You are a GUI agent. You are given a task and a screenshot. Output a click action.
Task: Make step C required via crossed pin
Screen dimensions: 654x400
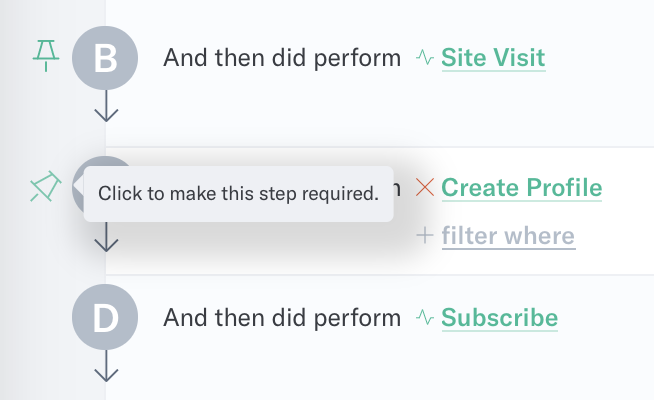click(x=45, y=186)
